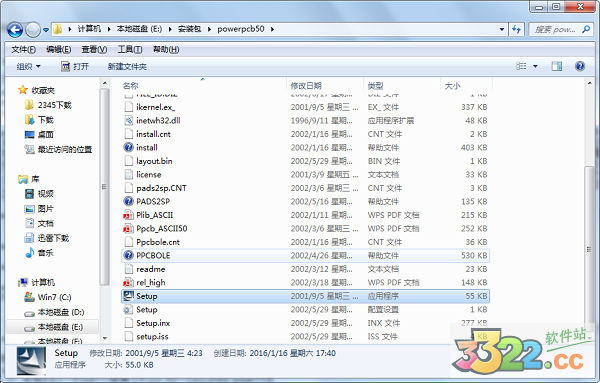The width and height of the screenshot is (600, 383).
Task: Select 计算机 in navigation pane
Action: pos(36,282)
